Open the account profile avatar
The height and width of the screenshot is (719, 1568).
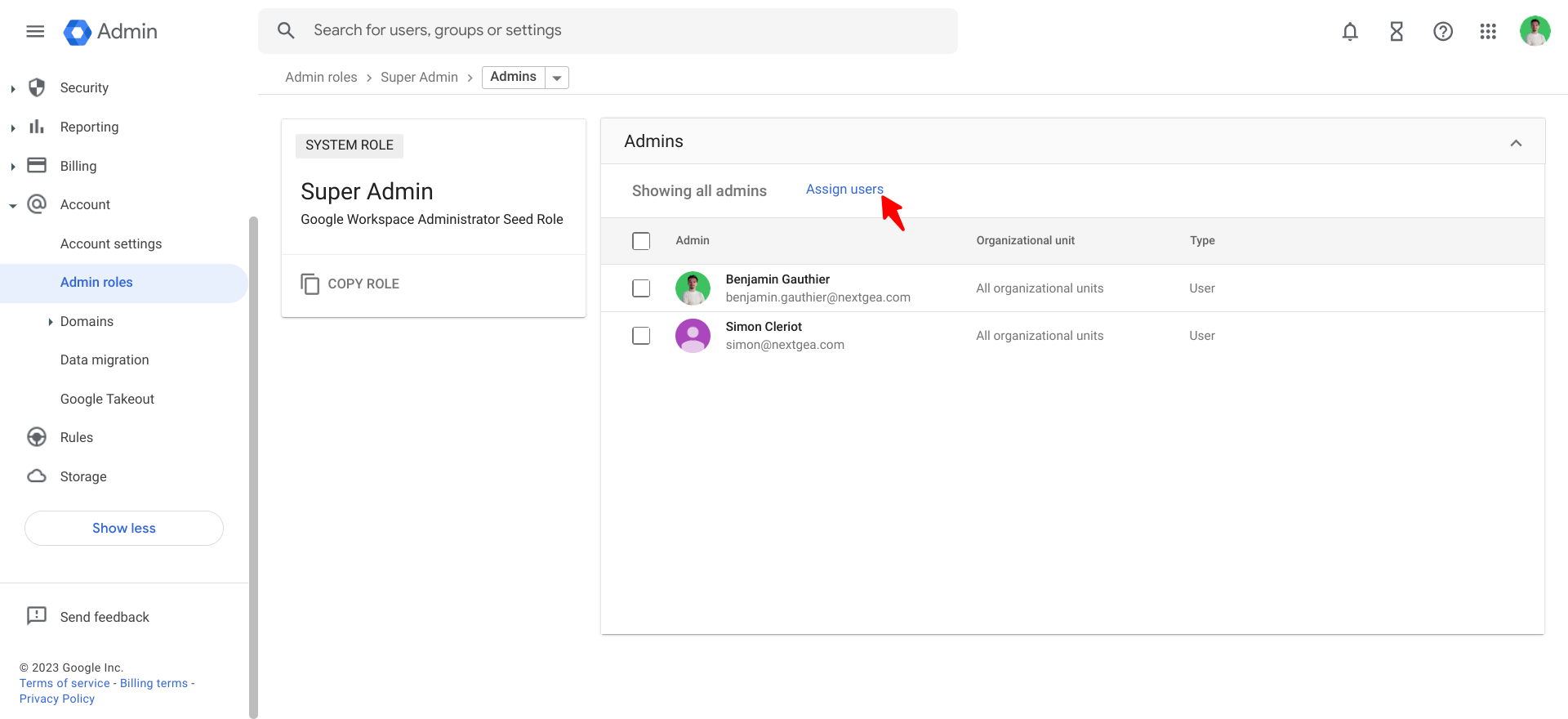[x=1535, y=31]
